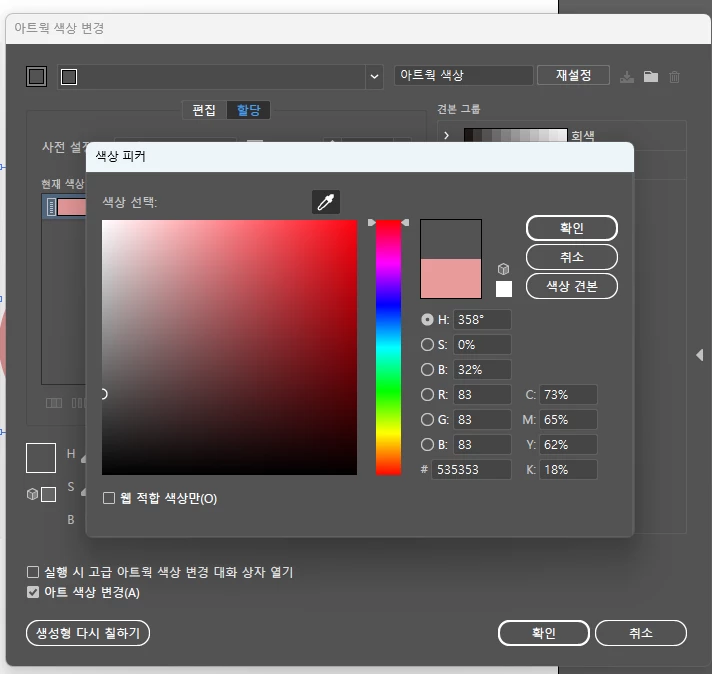Click 확인 in the color picker

click(572, 228)
